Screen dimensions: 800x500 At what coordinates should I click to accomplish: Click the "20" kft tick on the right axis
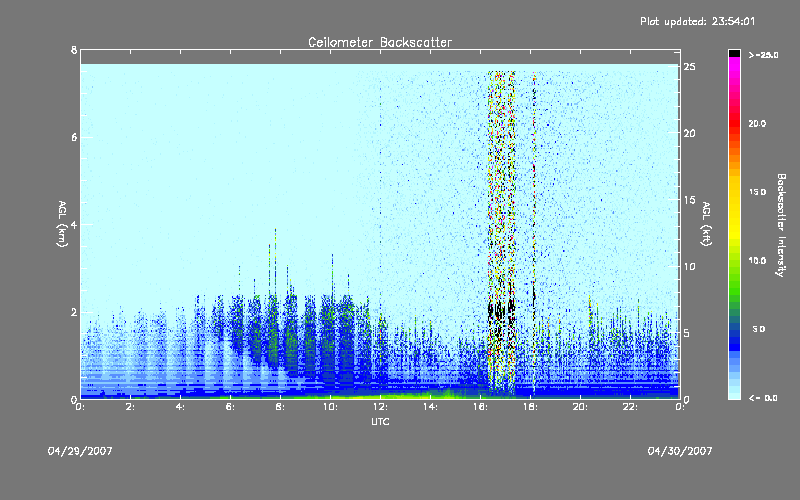pyautogui.click(x=689, y=133)
